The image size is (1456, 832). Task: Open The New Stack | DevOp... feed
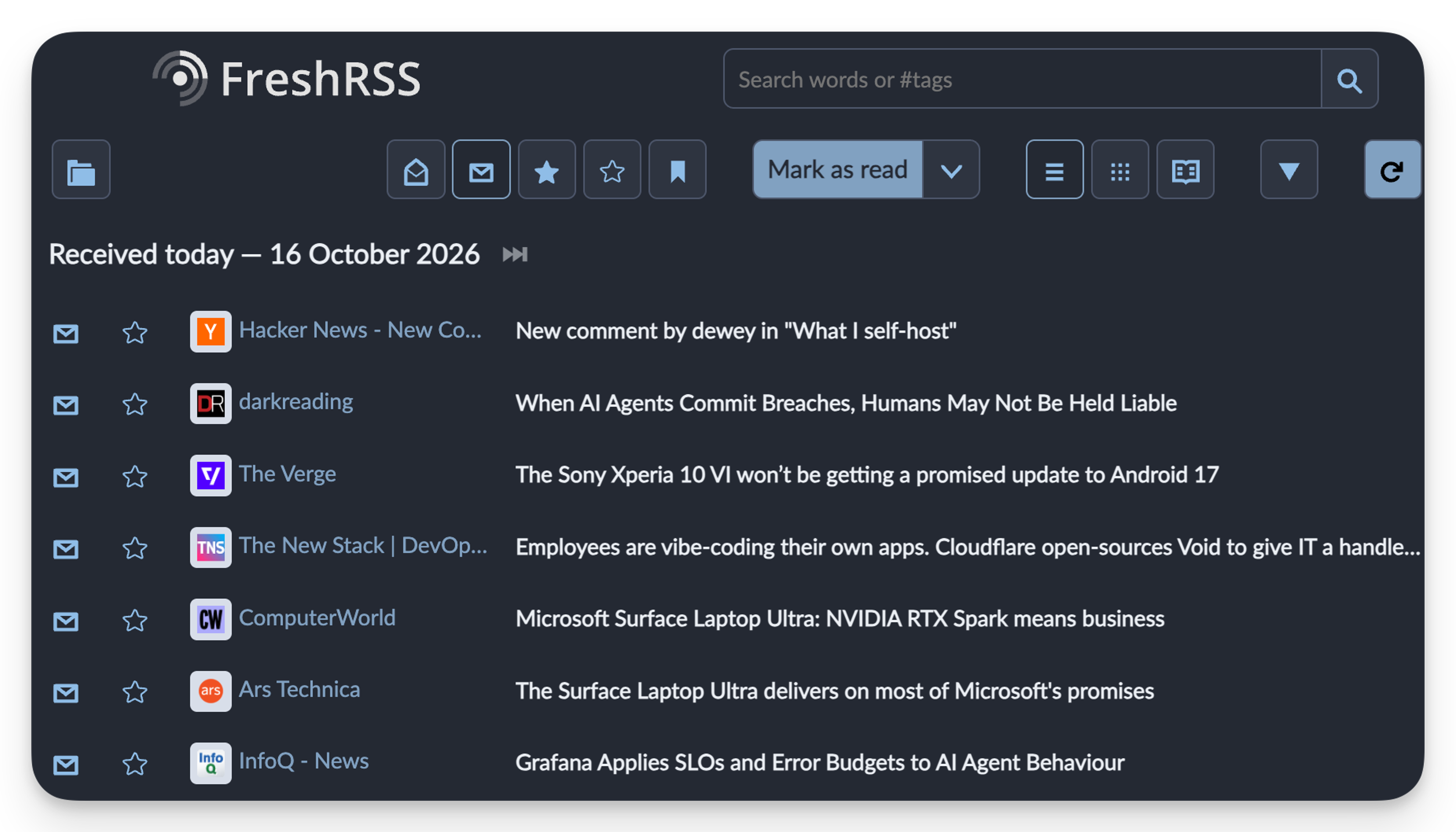363,546
